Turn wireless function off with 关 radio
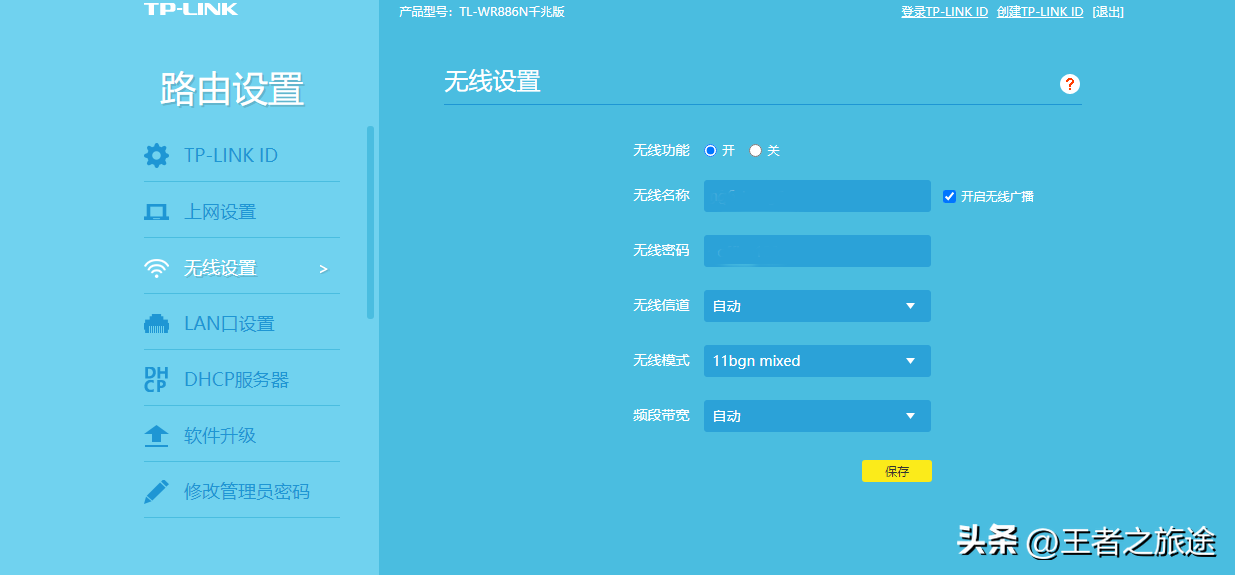 point(755,150)
